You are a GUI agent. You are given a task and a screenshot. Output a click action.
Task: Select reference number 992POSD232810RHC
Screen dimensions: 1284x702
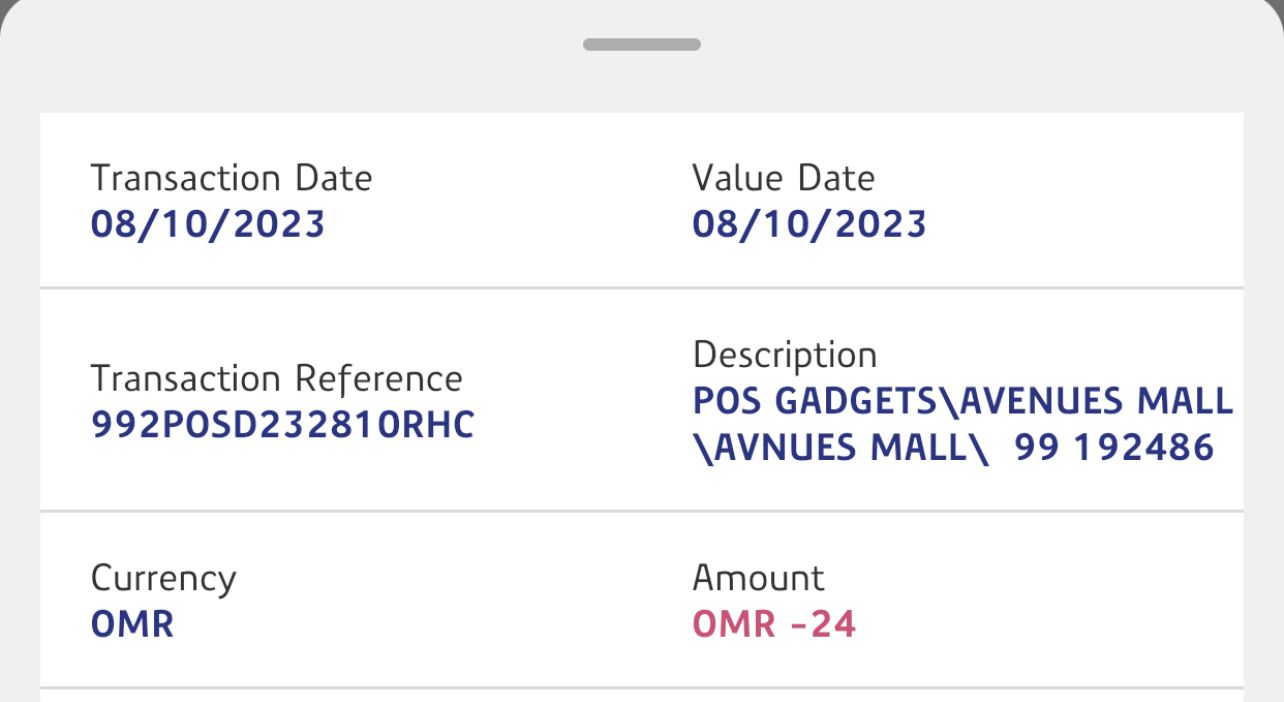coord(282,425)
